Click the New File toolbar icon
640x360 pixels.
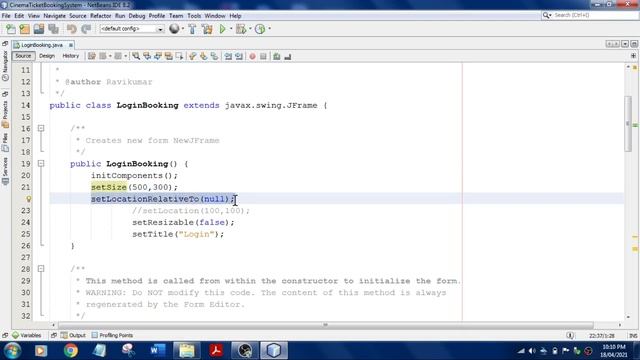coord(11,29)
